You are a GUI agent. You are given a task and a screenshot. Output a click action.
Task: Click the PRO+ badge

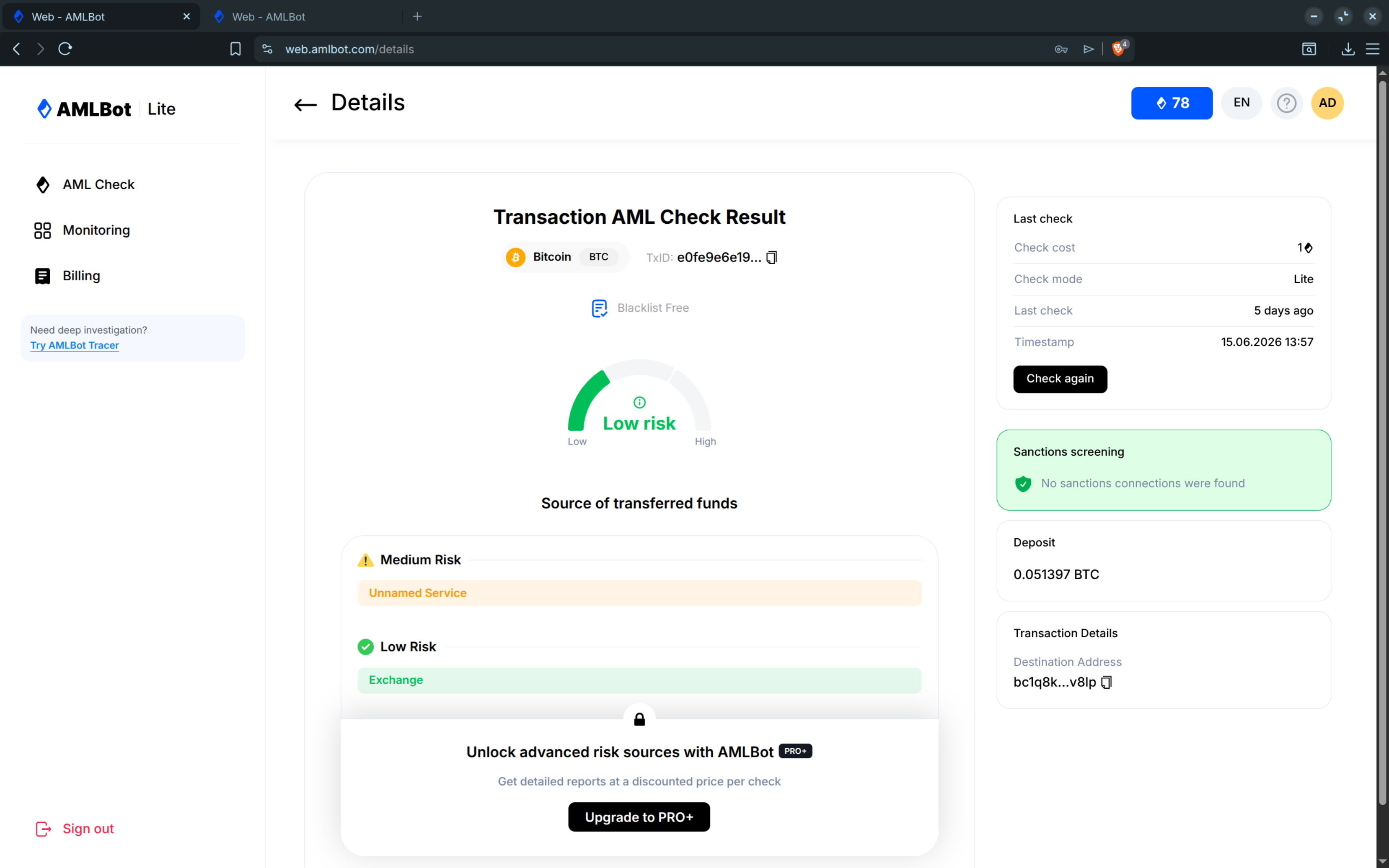(x=795, y=751)
